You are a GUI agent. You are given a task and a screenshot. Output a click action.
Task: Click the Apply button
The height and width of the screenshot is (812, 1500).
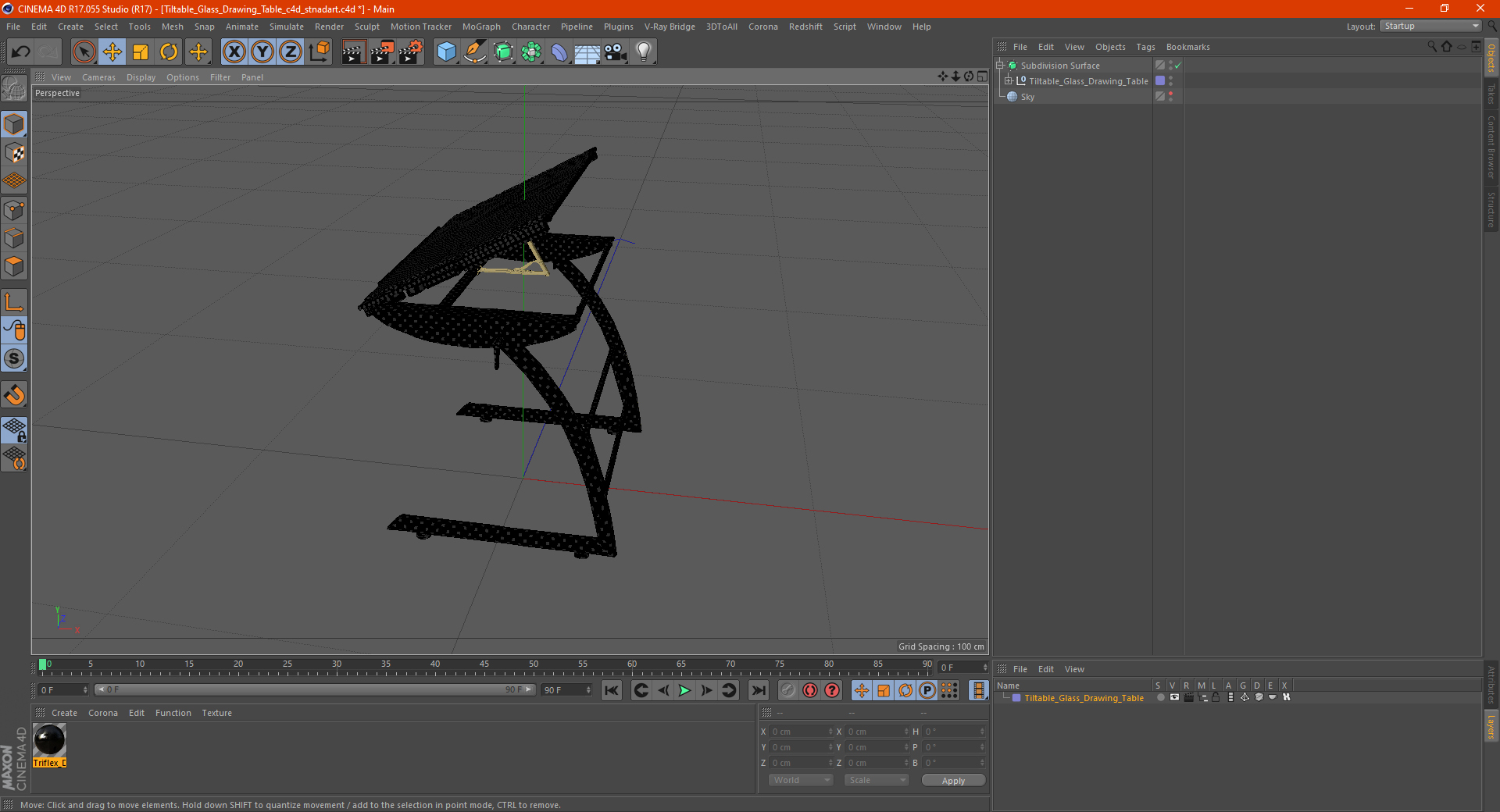coord(953,781)
